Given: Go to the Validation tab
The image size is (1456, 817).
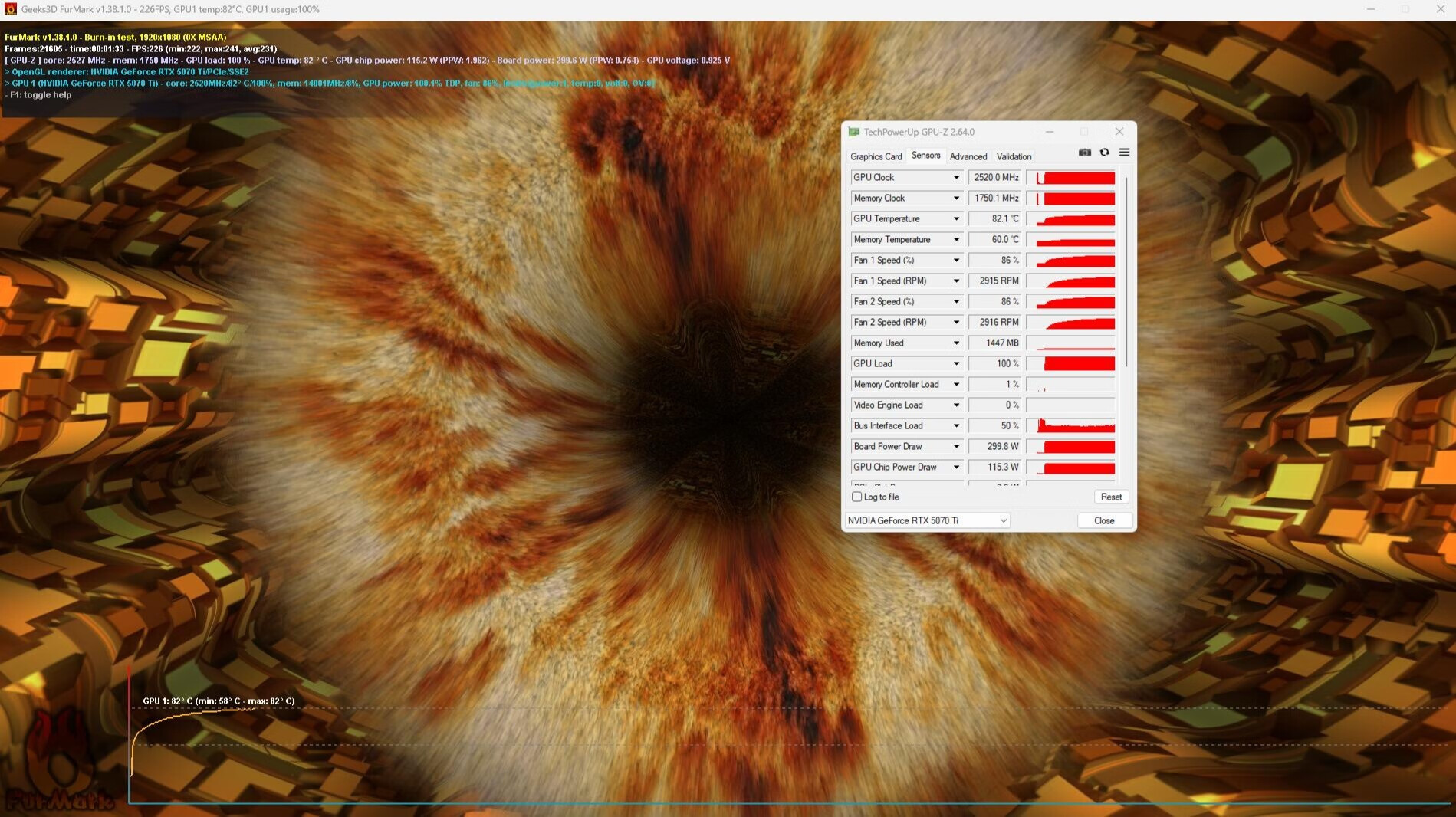Looking at the screenshot, I should click(1014, 156).
